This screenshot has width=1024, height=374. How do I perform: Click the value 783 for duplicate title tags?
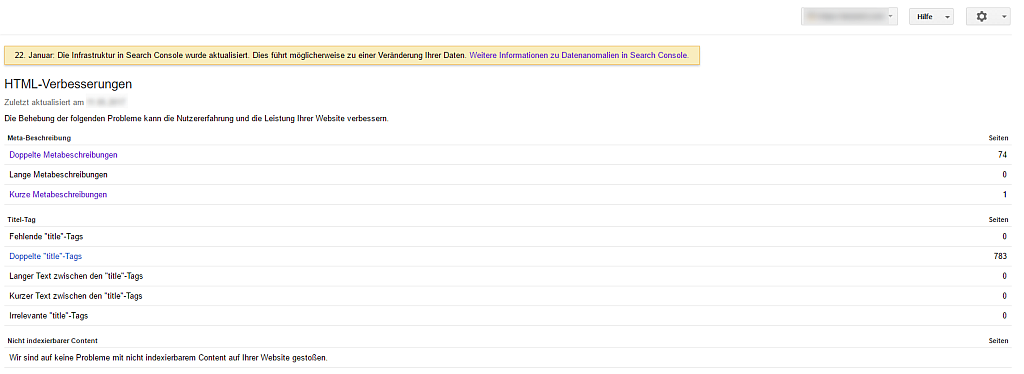(x=1000, y=257)
